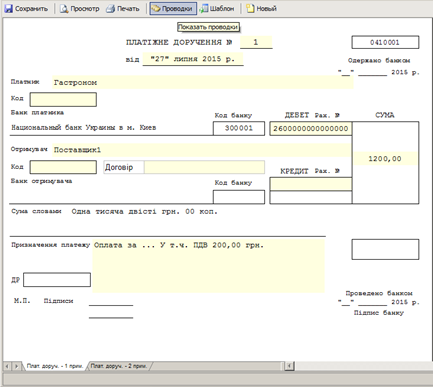Select the sum field 1200,00
The image size is (433, 387).
pyautogui.click(x=385, y=159)
